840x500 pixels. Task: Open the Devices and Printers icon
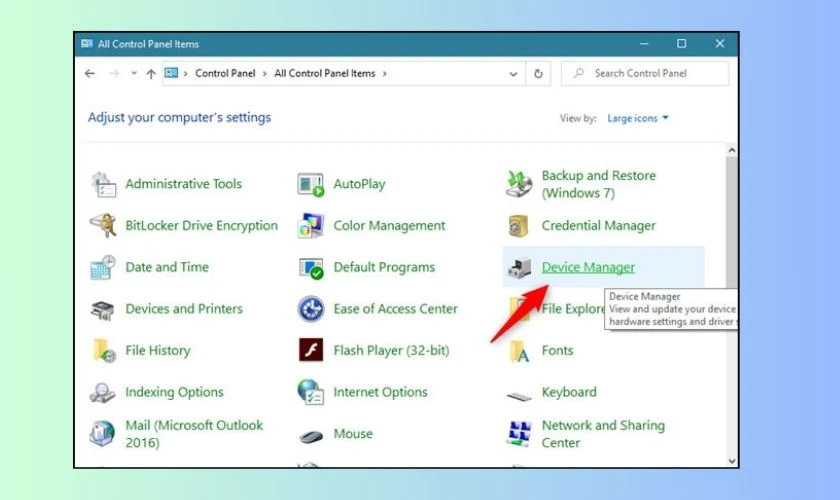103,309
